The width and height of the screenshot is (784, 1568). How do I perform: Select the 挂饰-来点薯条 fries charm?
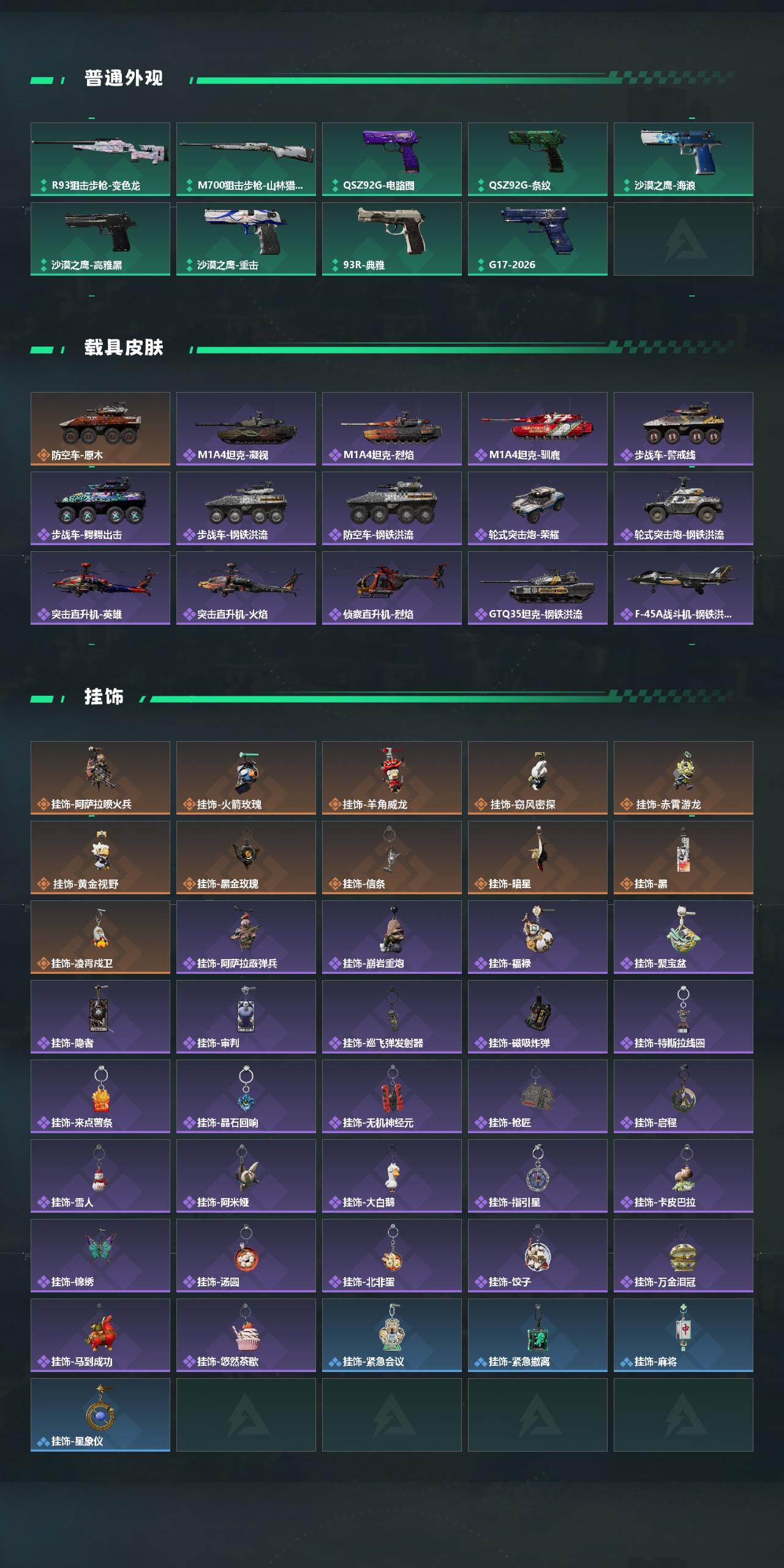100,1096
